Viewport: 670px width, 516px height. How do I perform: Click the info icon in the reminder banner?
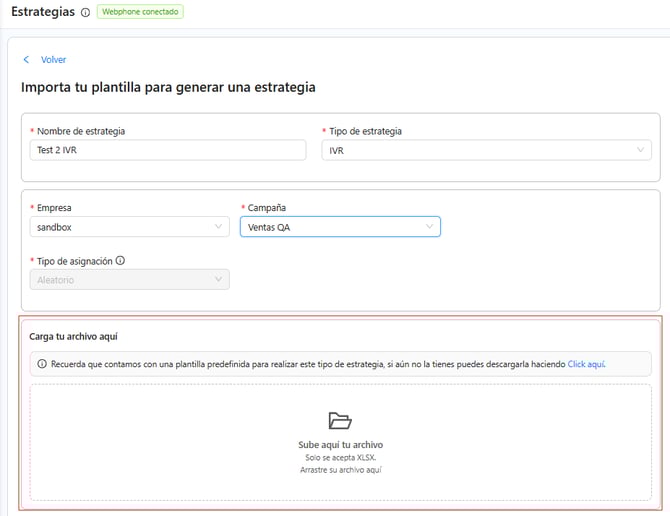click(42, 364)
